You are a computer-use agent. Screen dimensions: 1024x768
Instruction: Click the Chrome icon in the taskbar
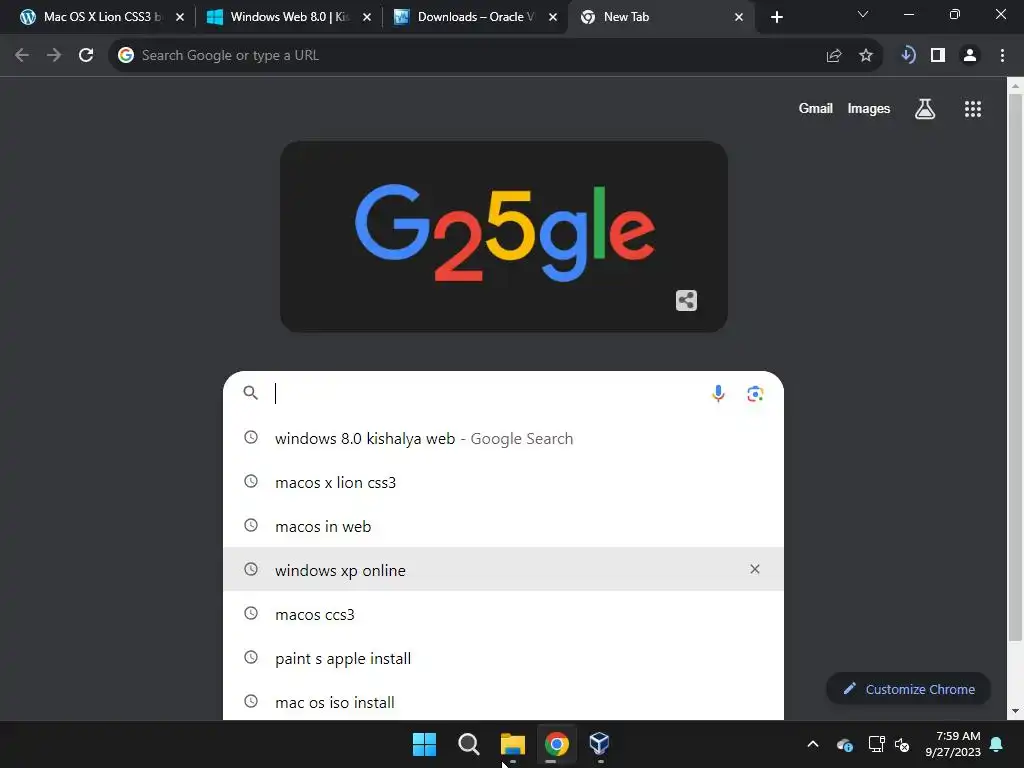click(x=557, y=744)
